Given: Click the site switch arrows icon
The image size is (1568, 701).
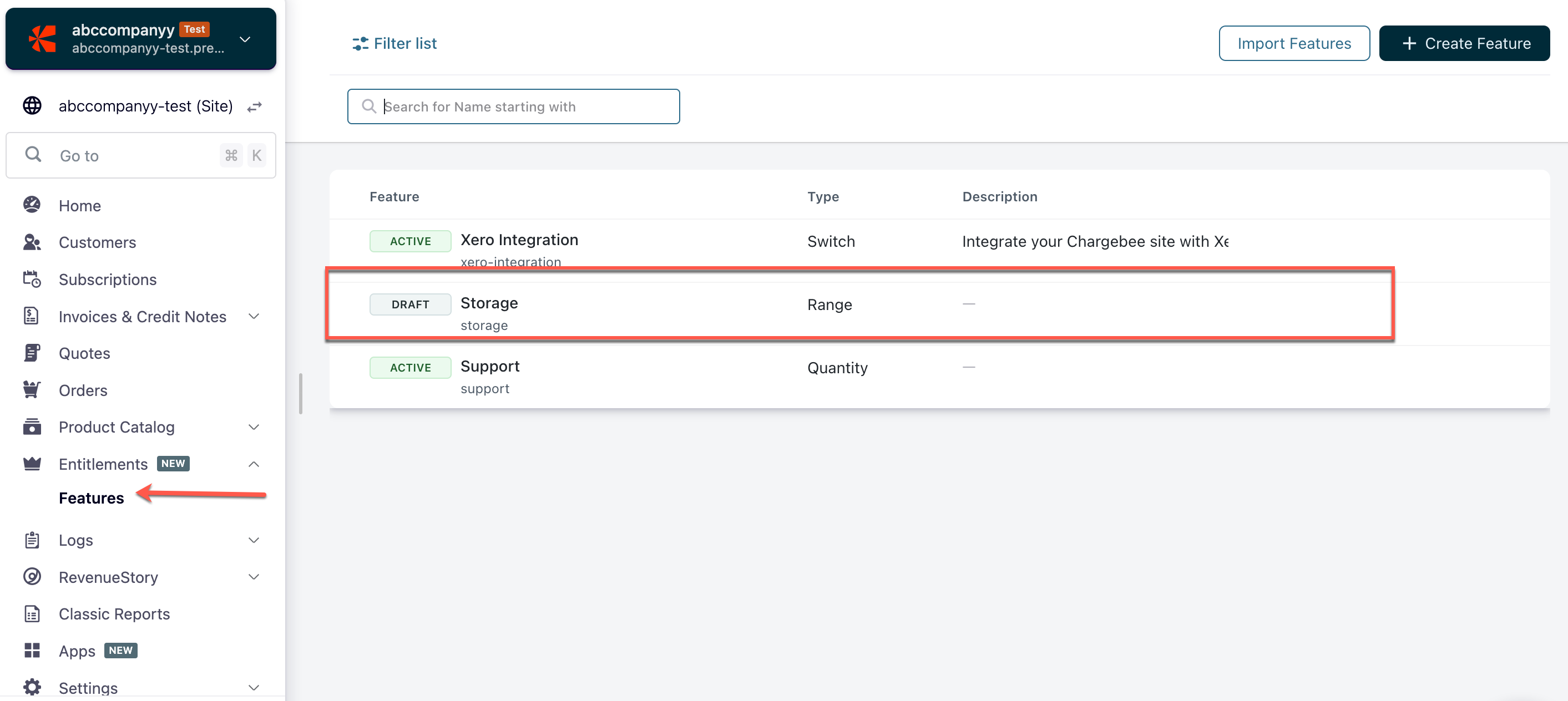Looking at the screenshot, I should [255, 106].
